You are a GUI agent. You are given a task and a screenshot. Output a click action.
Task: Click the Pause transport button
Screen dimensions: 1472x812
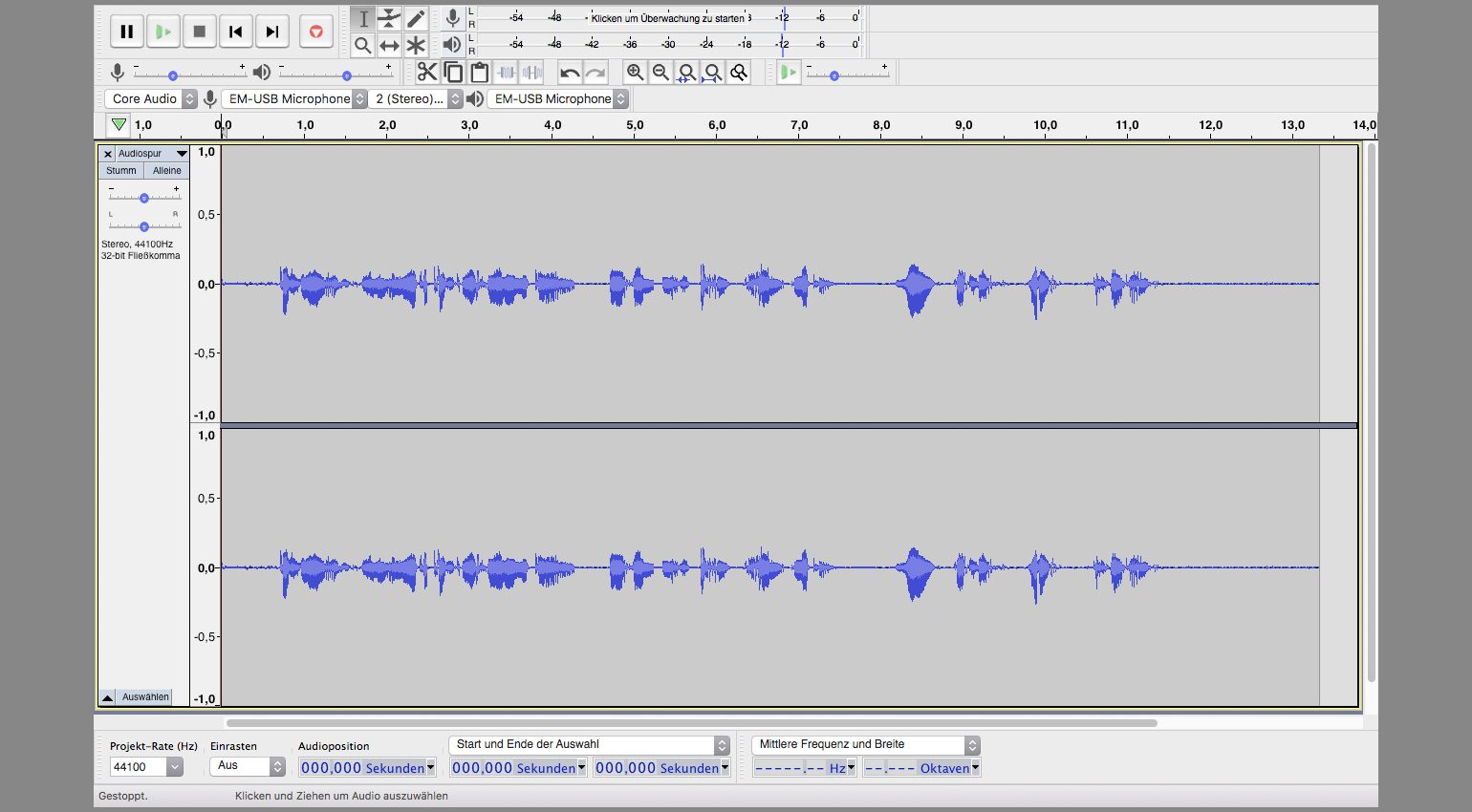[126, 32]
